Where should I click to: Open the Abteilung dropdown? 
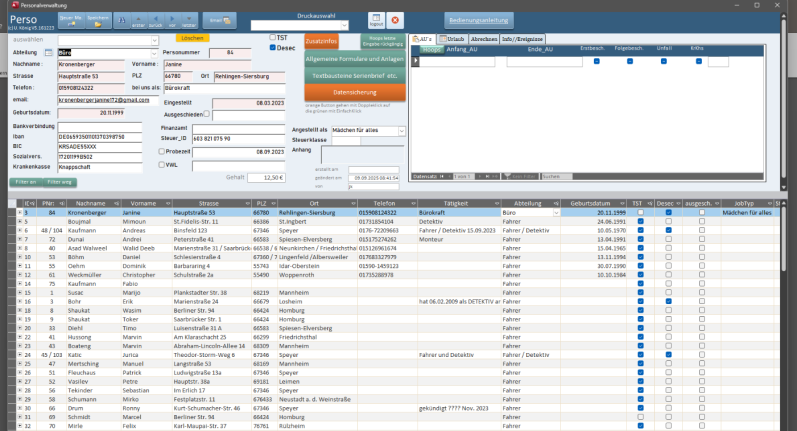coord(152,52)
